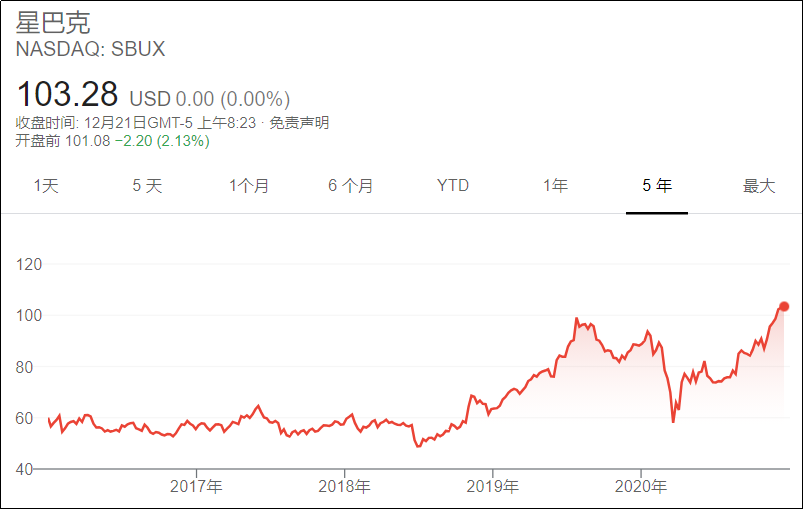Click the green −2.20 (2.13%) change
The image size is (804, 510).
(x=162, y=140)
